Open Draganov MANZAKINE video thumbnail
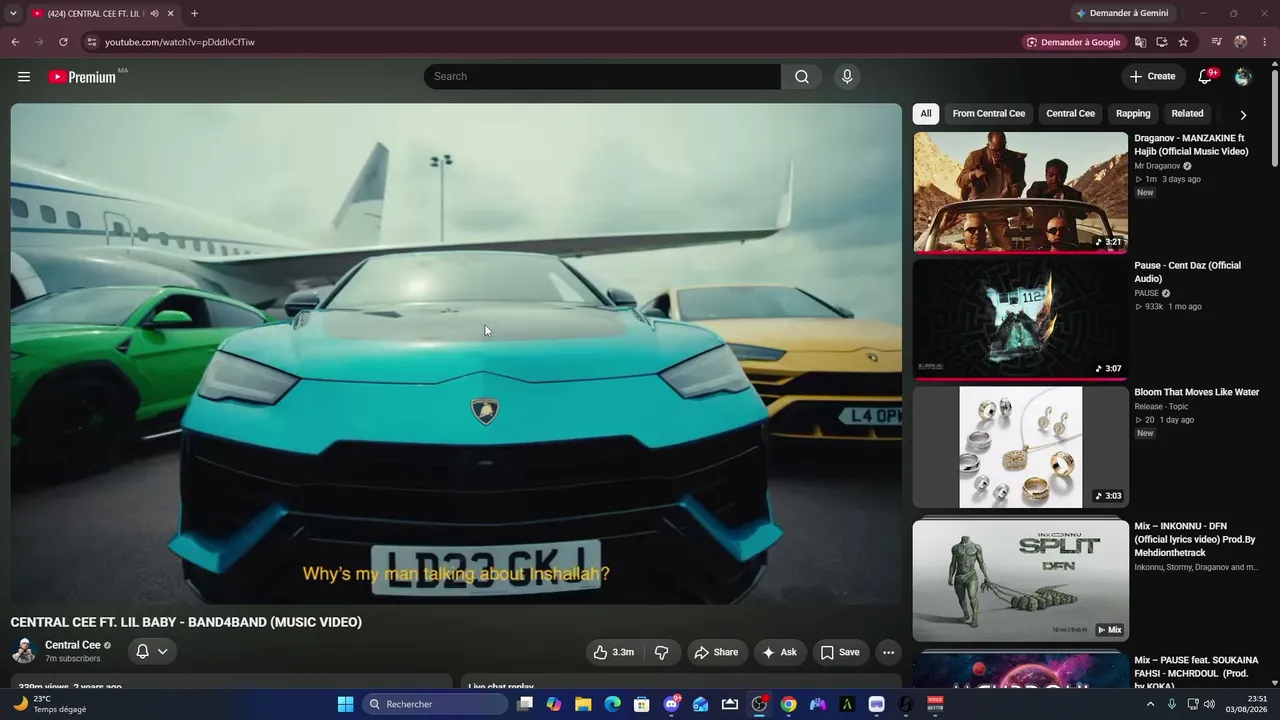Viewport: 1280px width, 720px height. (1020, 192)
